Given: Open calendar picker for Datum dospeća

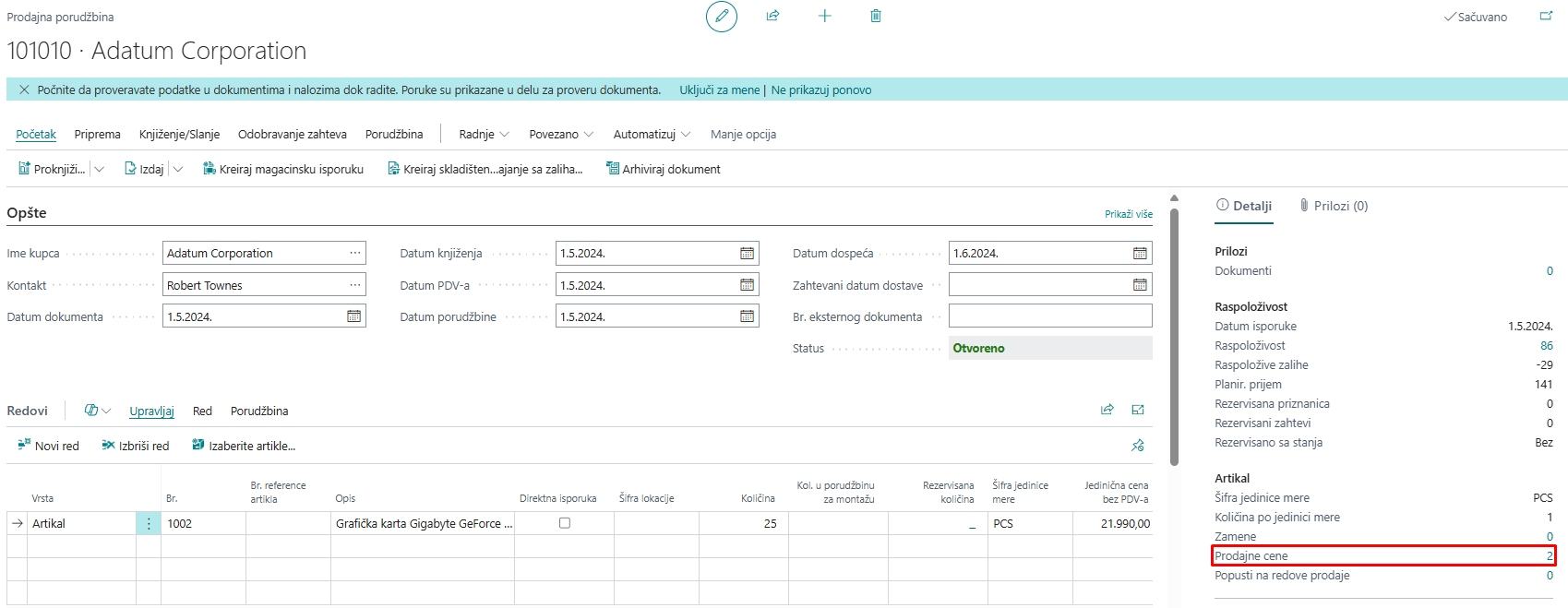Looking at the screenshot, I should click(1140, 254).
